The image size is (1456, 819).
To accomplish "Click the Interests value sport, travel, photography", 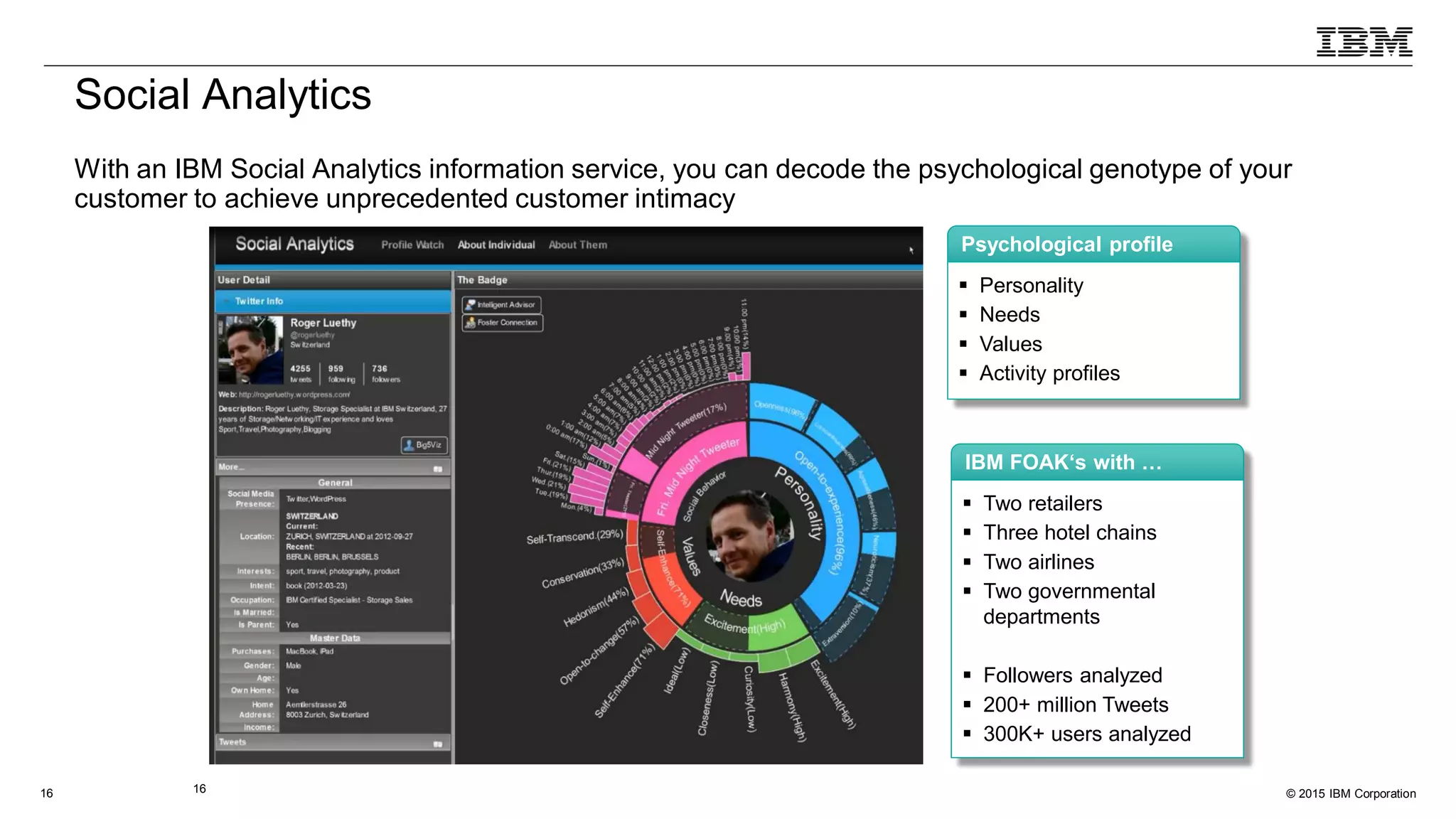I will (x=342, y=572).
